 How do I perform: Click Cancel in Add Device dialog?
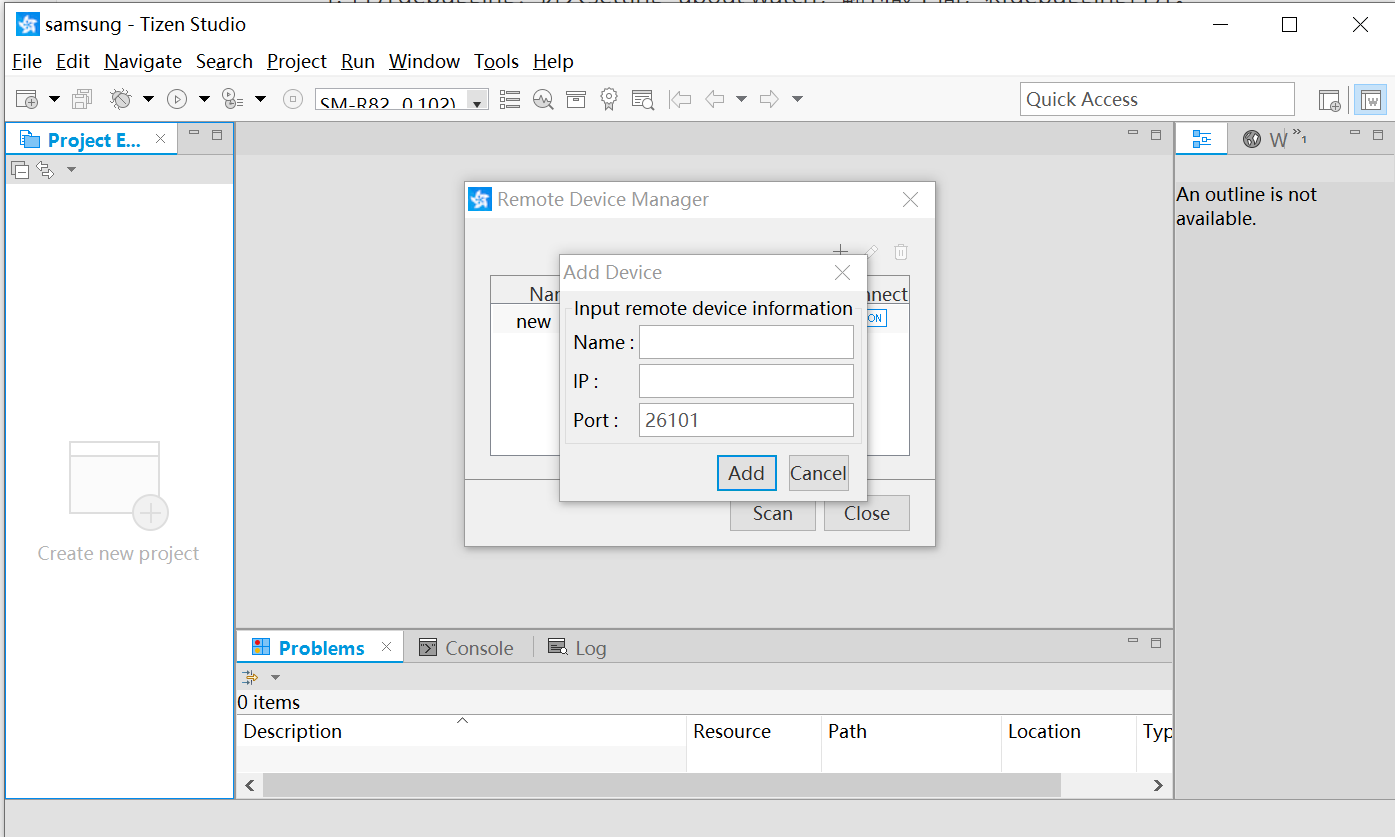coord(818,473)
